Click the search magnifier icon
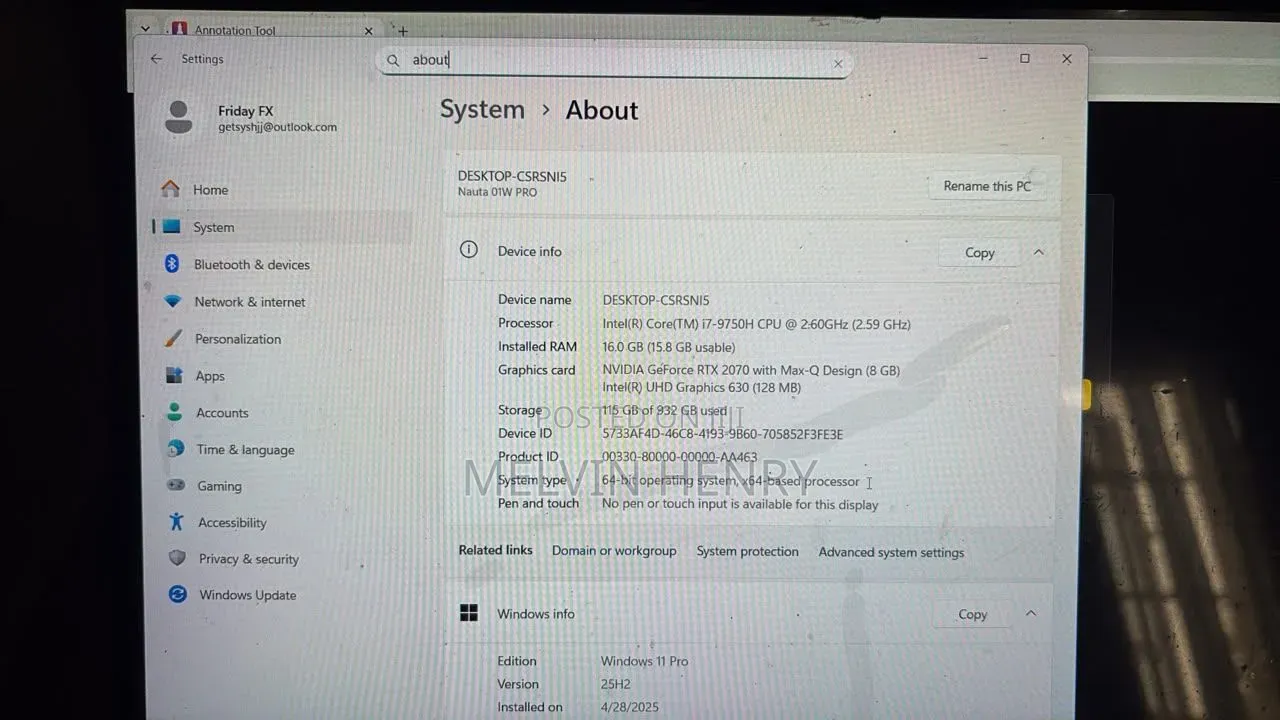The height and width of the screenshot is (720, 1280). point(393,60)
